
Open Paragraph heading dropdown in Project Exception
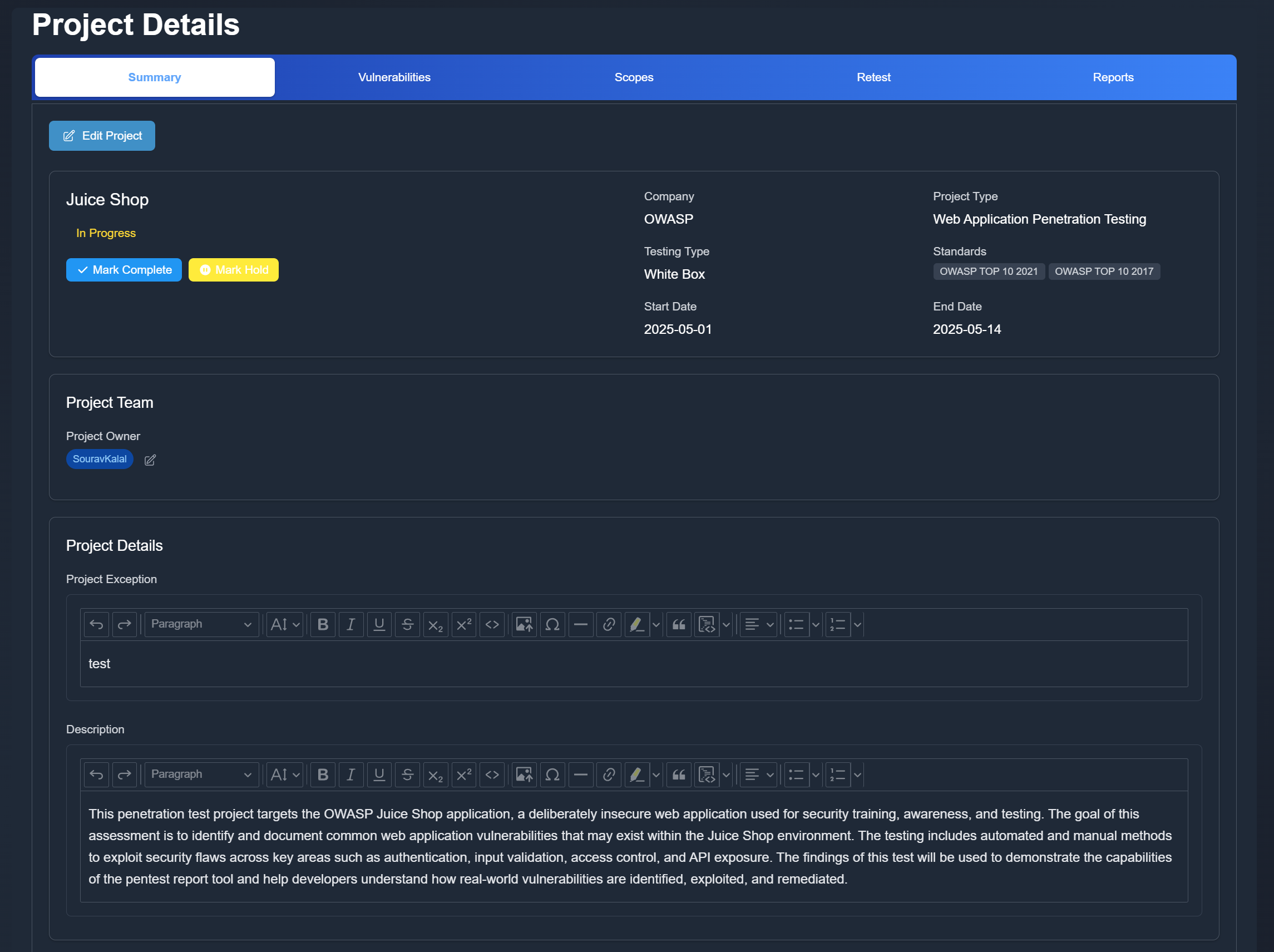201,624
